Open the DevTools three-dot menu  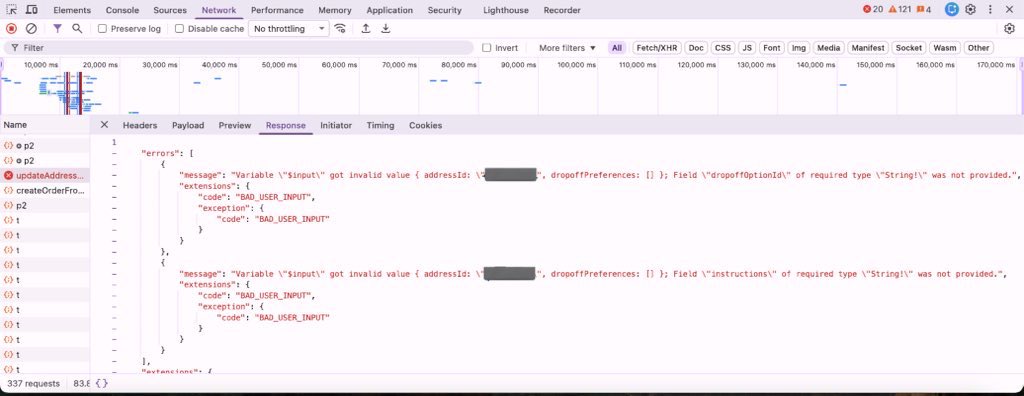[x=990, y=10]
